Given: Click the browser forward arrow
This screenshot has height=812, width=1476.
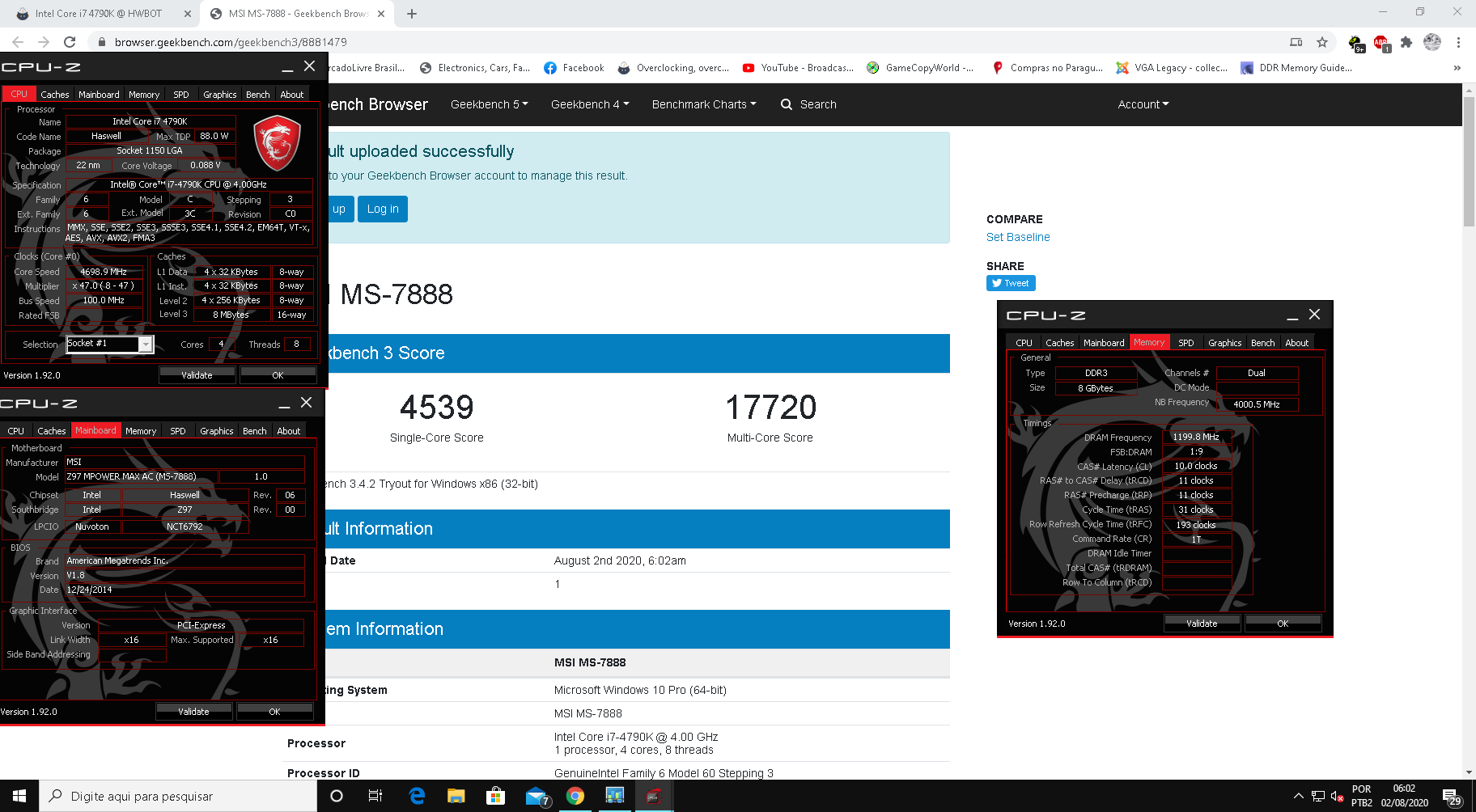Looking at the screenshot, I should [44, 42].
